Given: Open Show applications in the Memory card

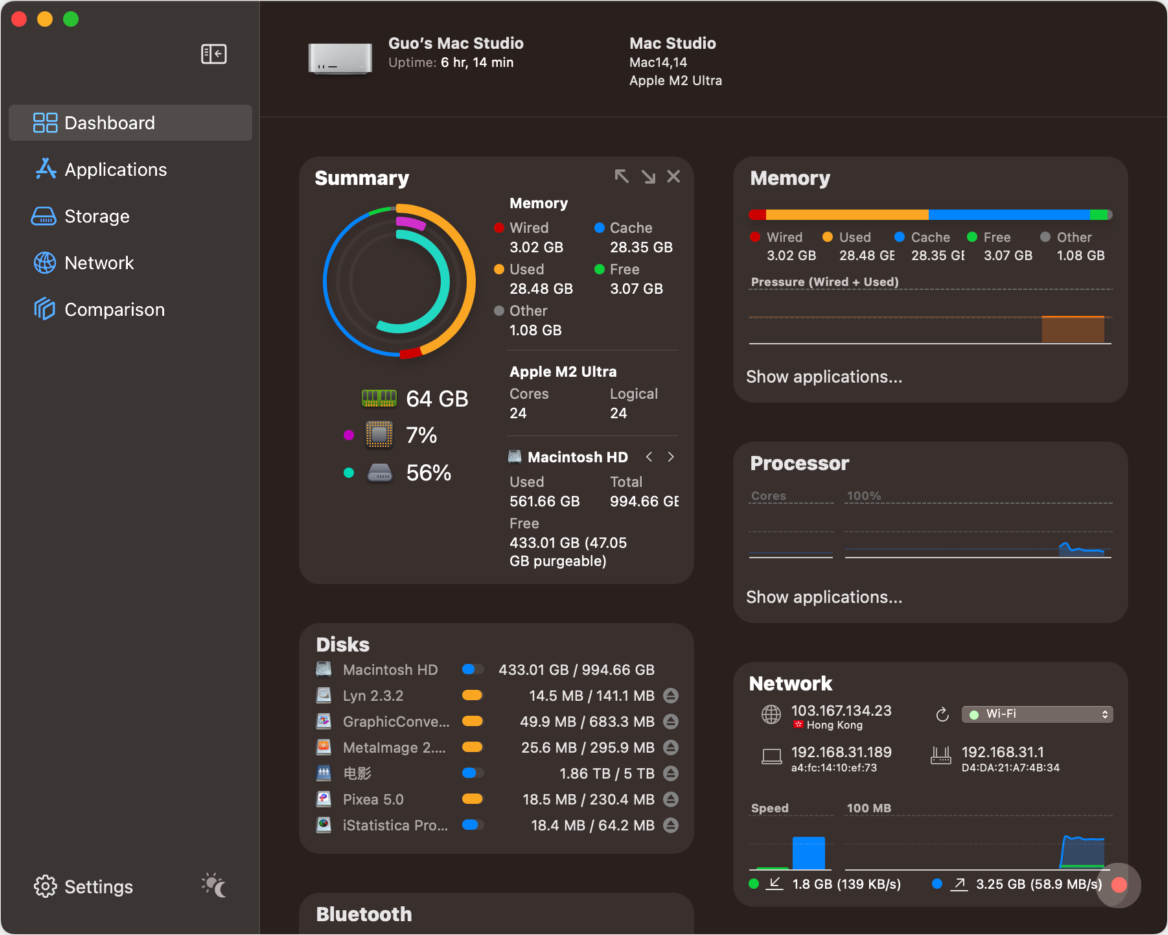Looking at the screenshot, I should [x=824, y=377].
